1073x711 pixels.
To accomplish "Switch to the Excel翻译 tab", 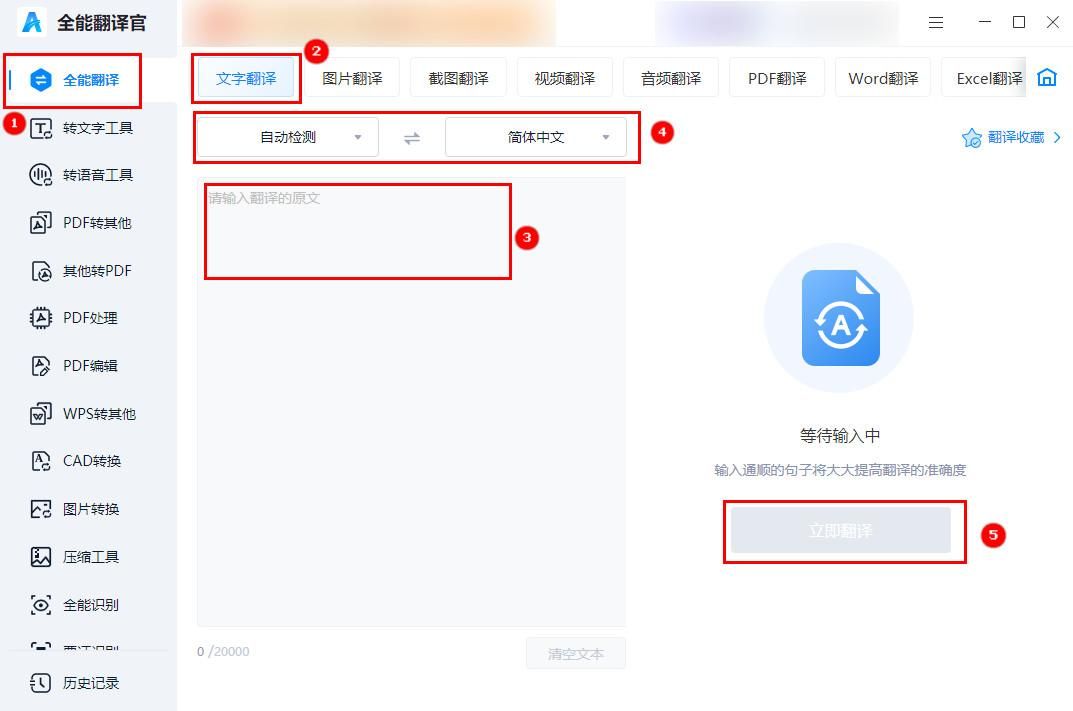I will pyautogui.click(x=984, y=79).
